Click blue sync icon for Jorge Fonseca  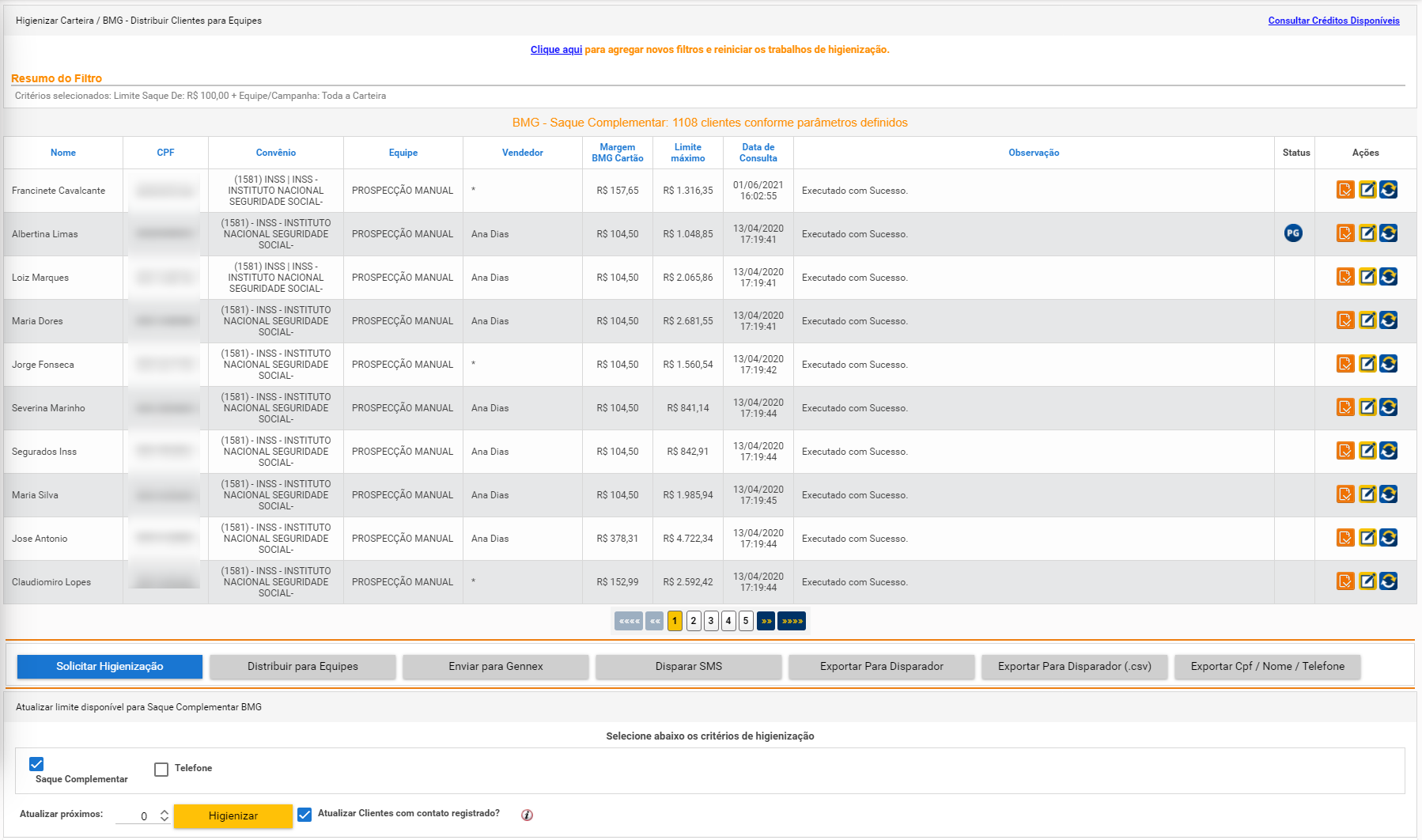click(1388, 364)
